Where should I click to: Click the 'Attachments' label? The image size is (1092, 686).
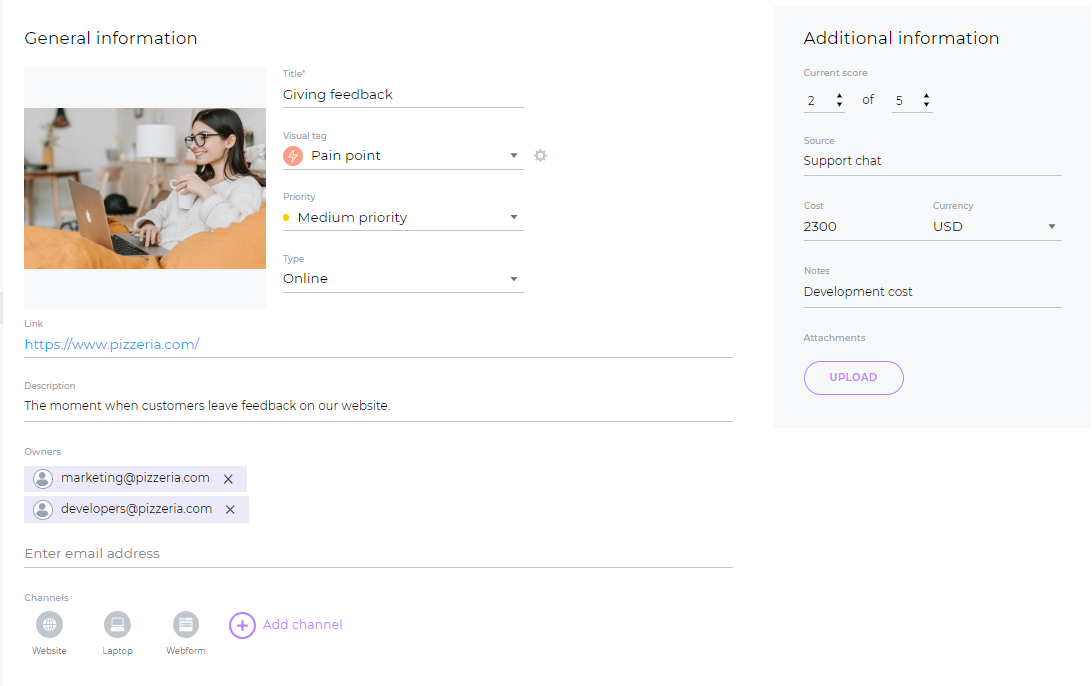[x=834, y=338]
